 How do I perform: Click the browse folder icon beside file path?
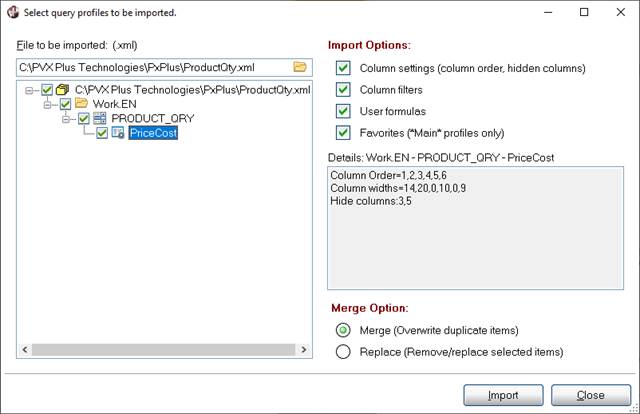[x=299, y=67]
